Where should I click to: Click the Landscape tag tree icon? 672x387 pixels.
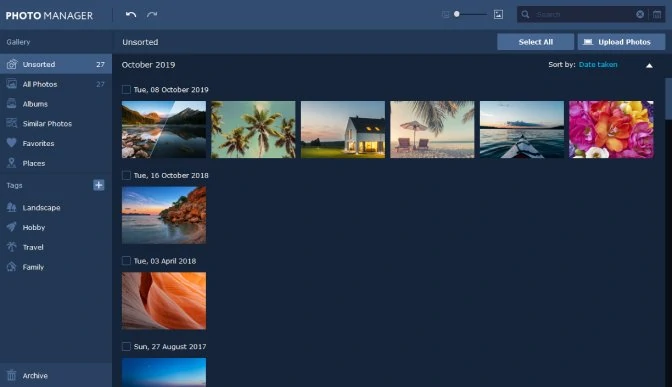pos(12,207)
